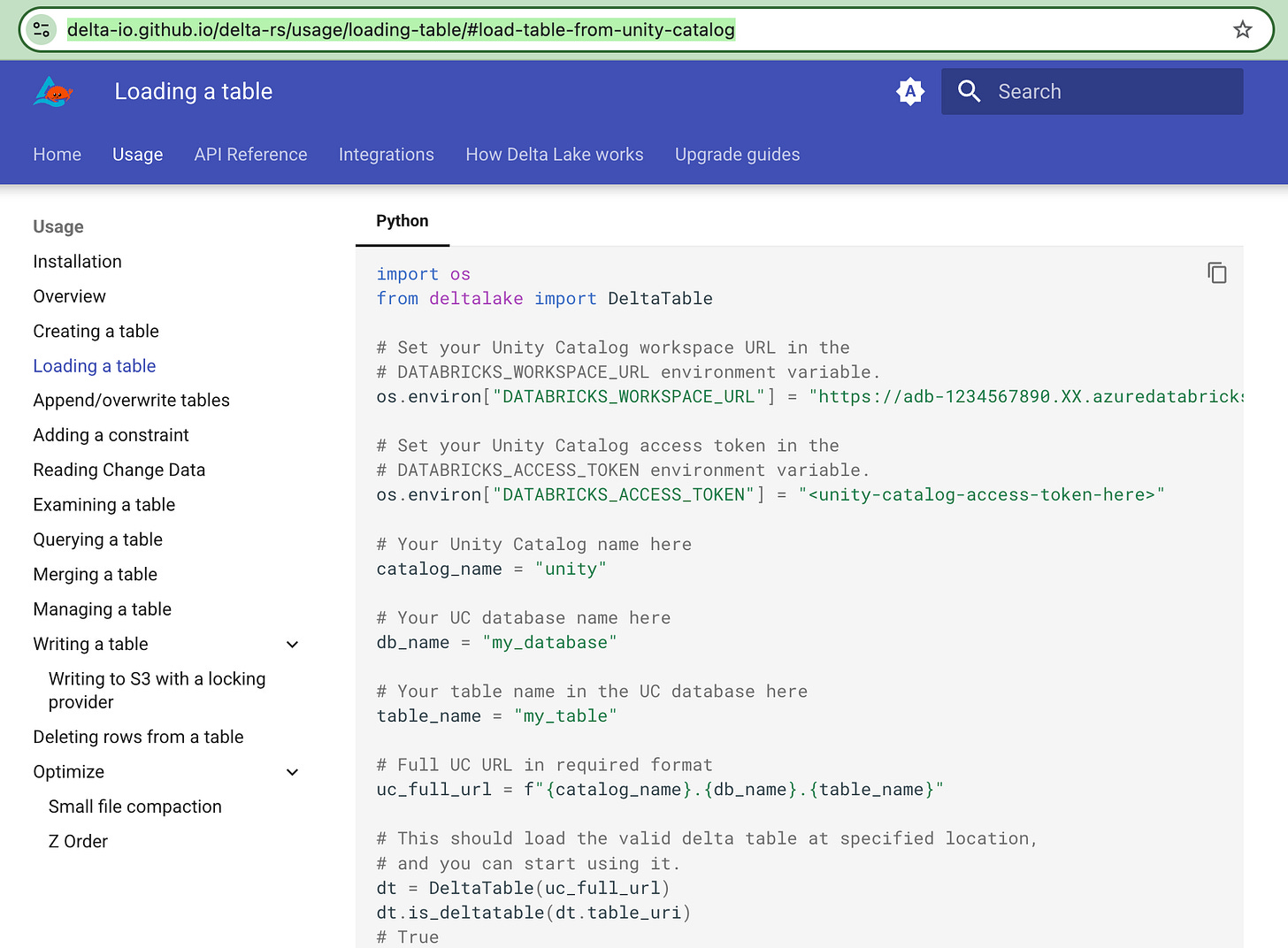Click 'dt.is_deltatable(dt.table_uri)' line

point(534,913)
